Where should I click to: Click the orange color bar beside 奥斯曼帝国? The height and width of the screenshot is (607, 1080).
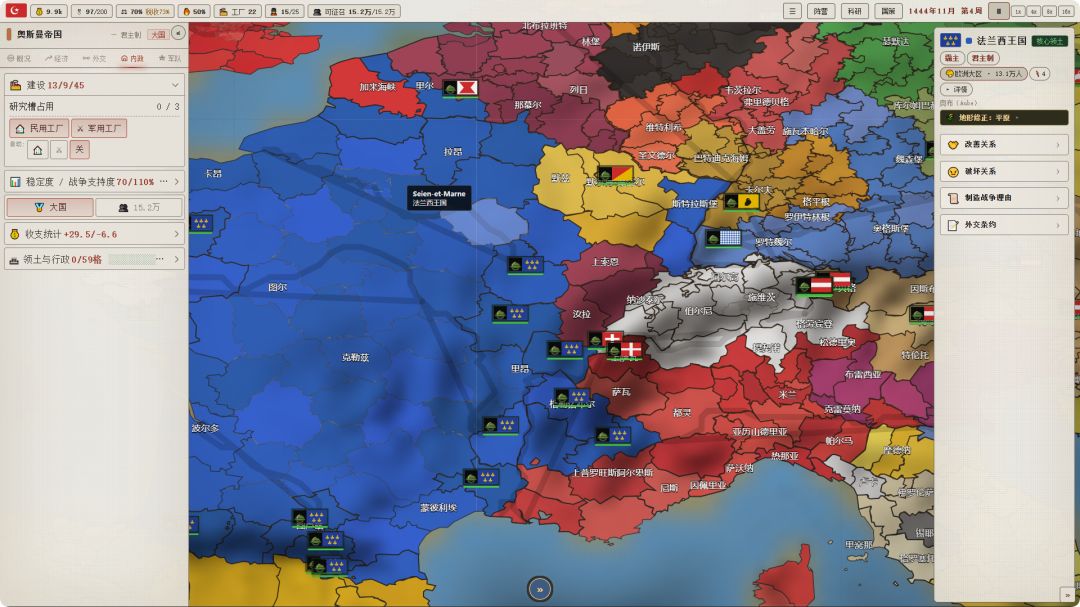[x=9, y=34]
